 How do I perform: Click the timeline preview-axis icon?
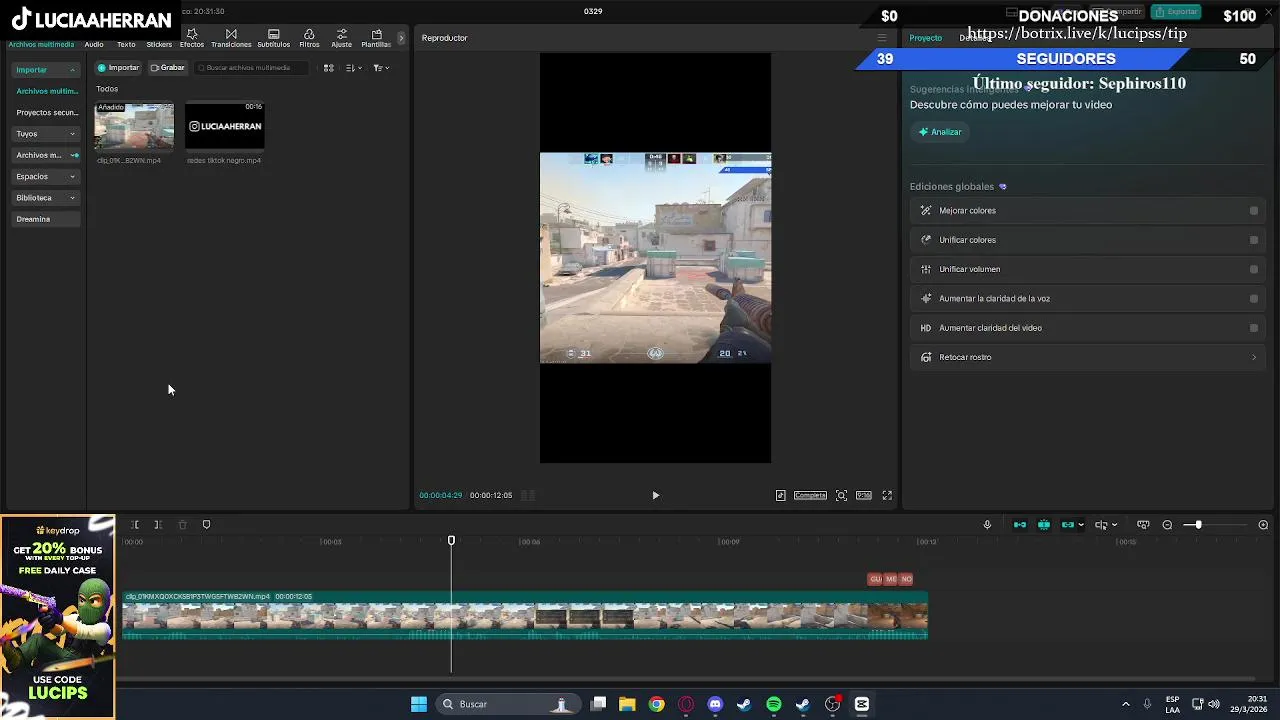click(x=1143, y=525)
